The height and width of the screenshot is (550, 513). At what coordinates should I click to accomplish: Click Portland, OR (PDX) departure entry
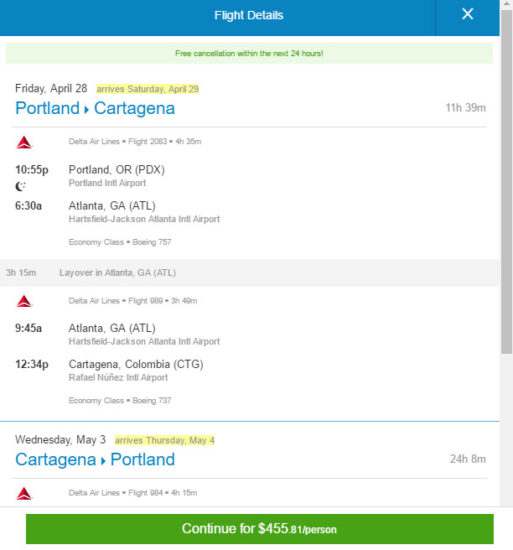[116, 170]
